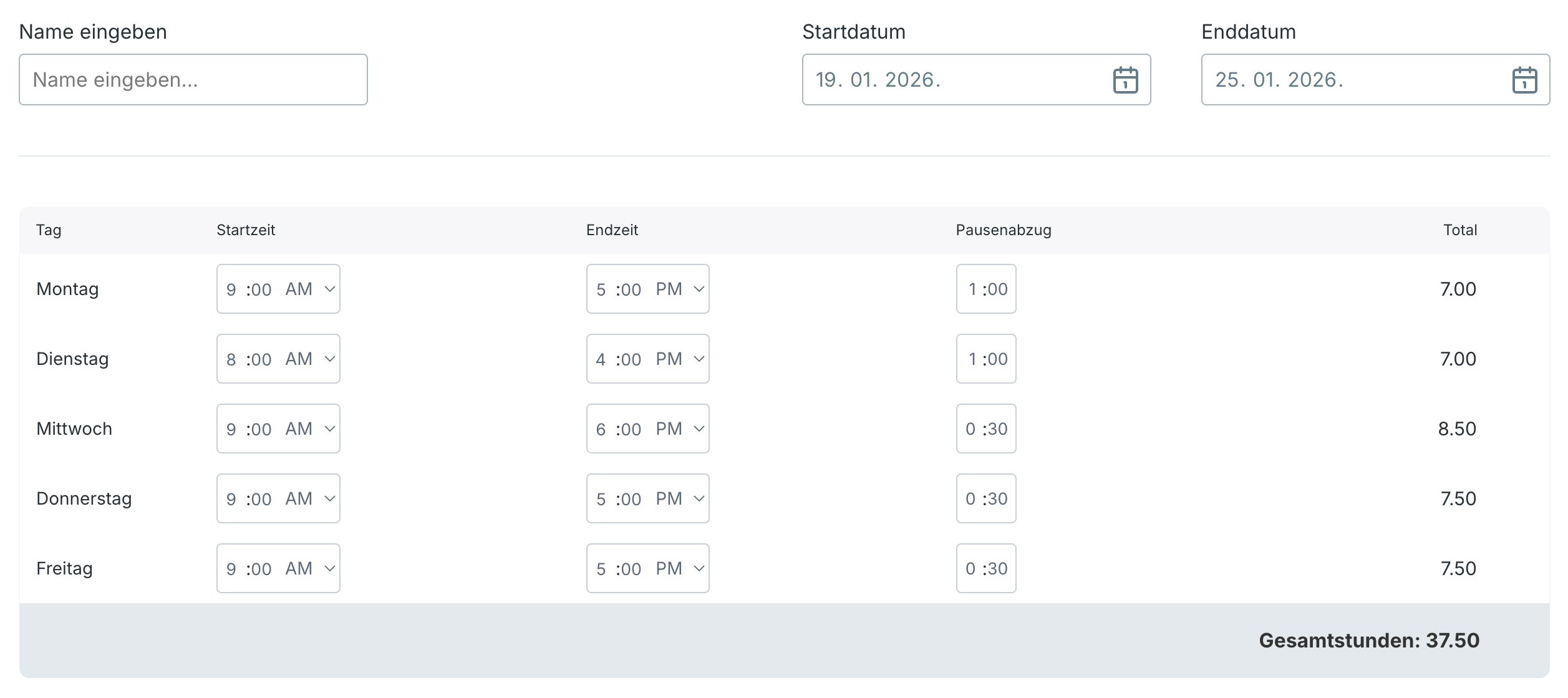
Task: Select Mittwoch Pausenabzug 0:30 field
Action: point(986,429)
